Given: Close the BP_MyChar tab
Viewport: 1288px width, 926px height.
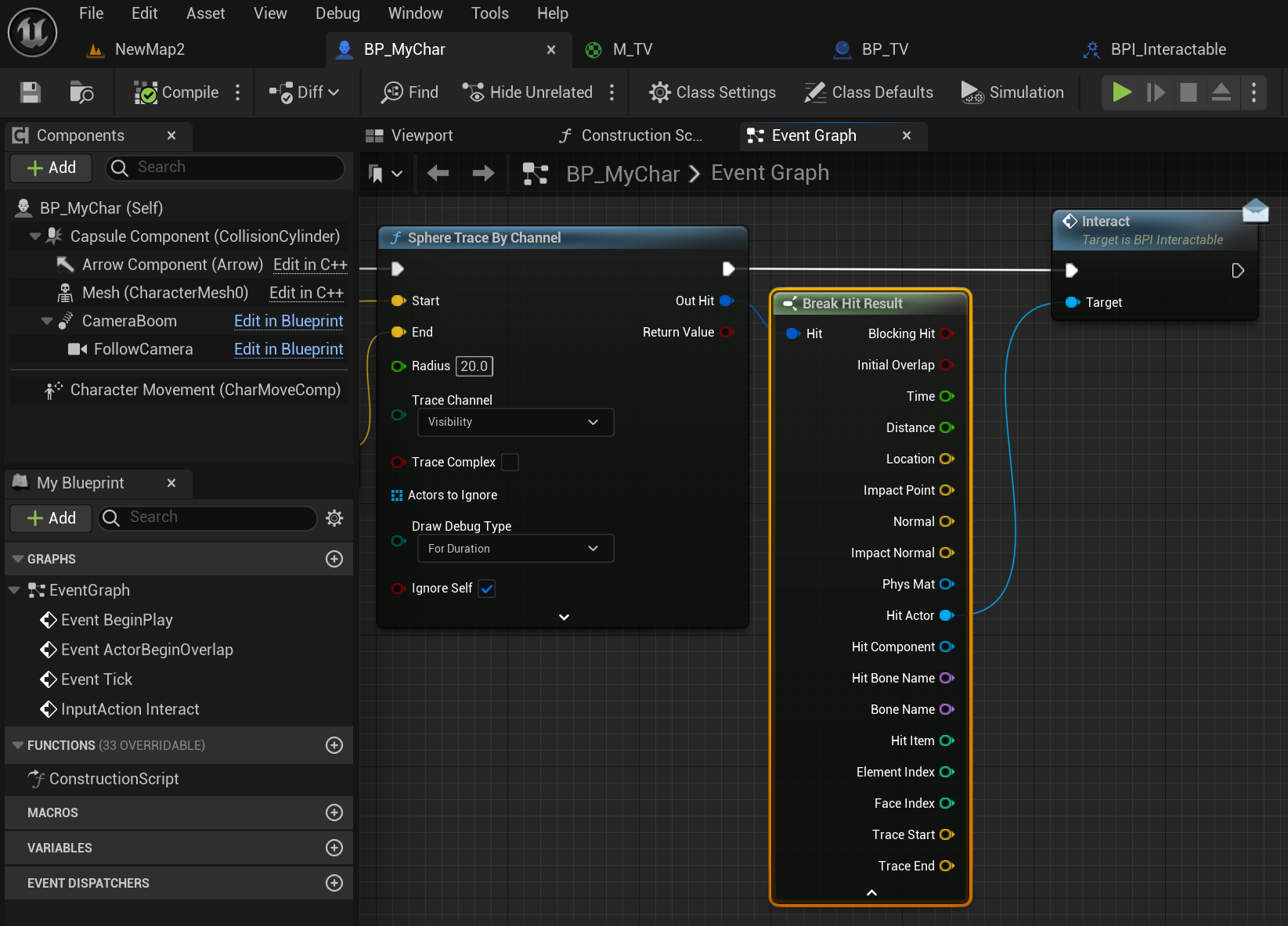Looking at the screenshot, I should (x=551, y=49).
